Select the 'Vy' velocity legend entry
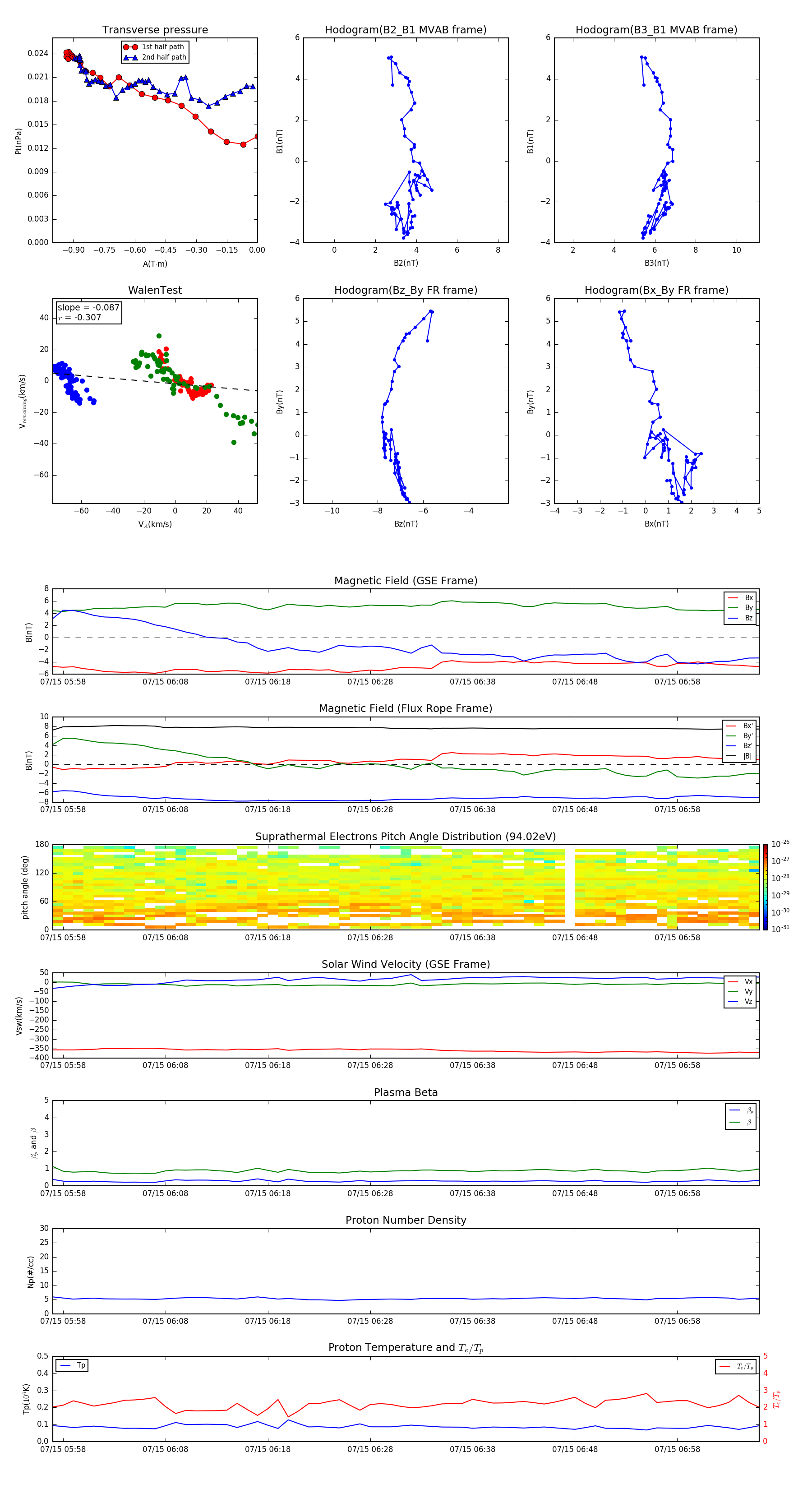Image resolution: width=812 pixels, height=1489 pixels. [x=740, y=991]
